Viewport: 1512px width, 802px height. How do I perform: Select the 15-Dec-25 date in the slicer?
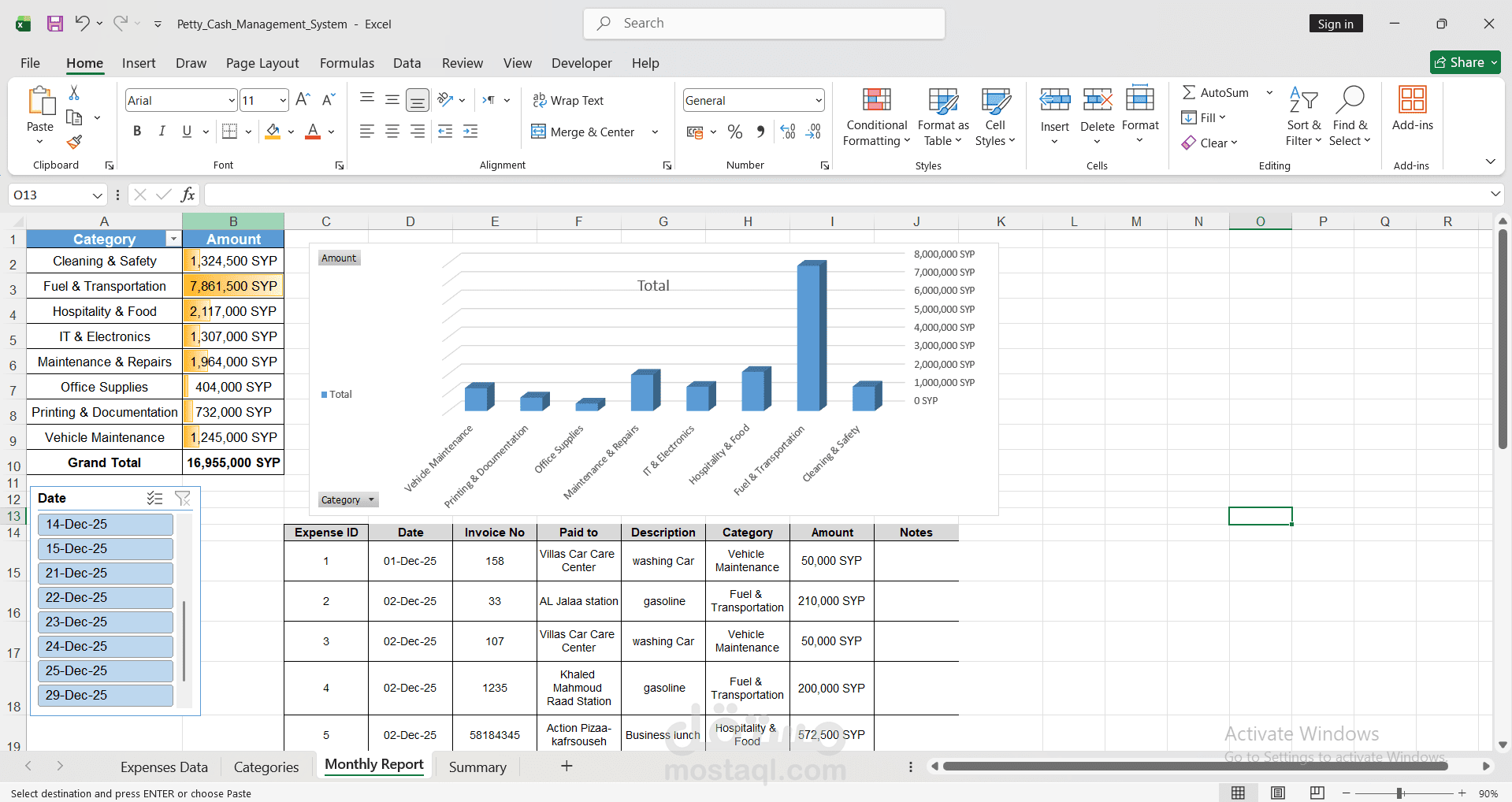coord(105,548)
